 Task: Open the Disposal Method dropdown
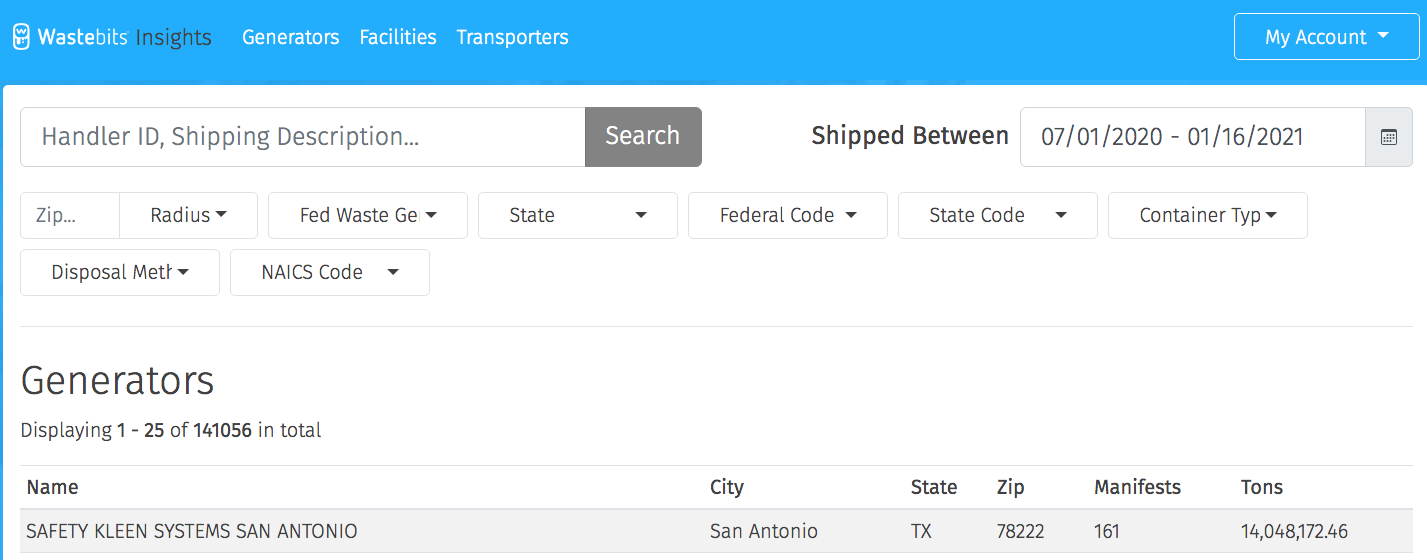(120, 272)
